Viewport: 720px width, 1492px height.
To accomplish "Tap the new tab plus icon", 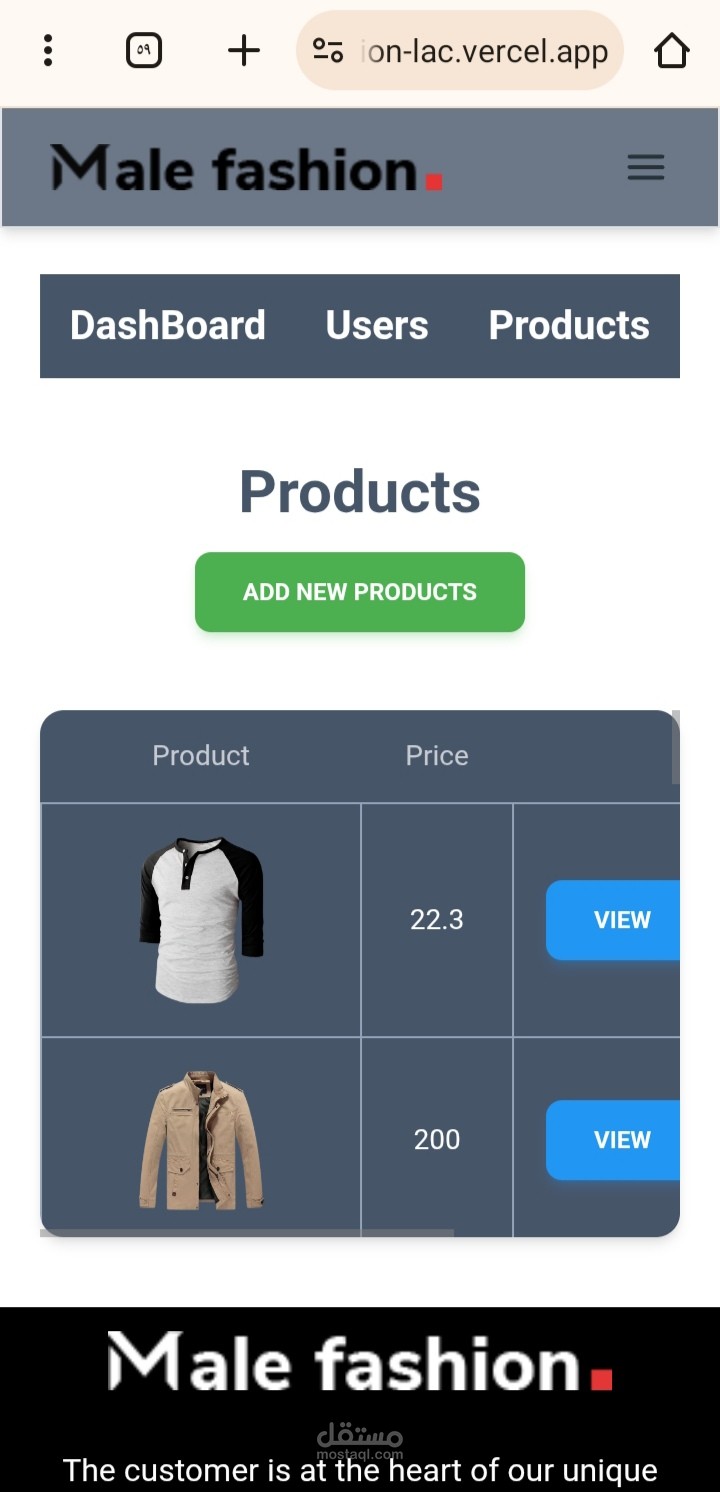I will pyautogui.click(x=244, y=50).
